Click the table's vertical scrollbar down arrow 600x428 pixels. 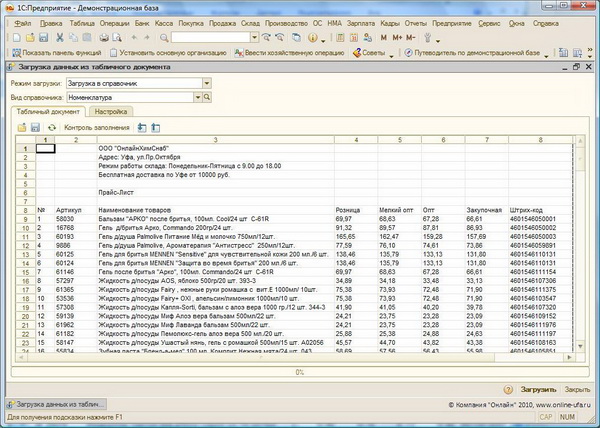580,347
